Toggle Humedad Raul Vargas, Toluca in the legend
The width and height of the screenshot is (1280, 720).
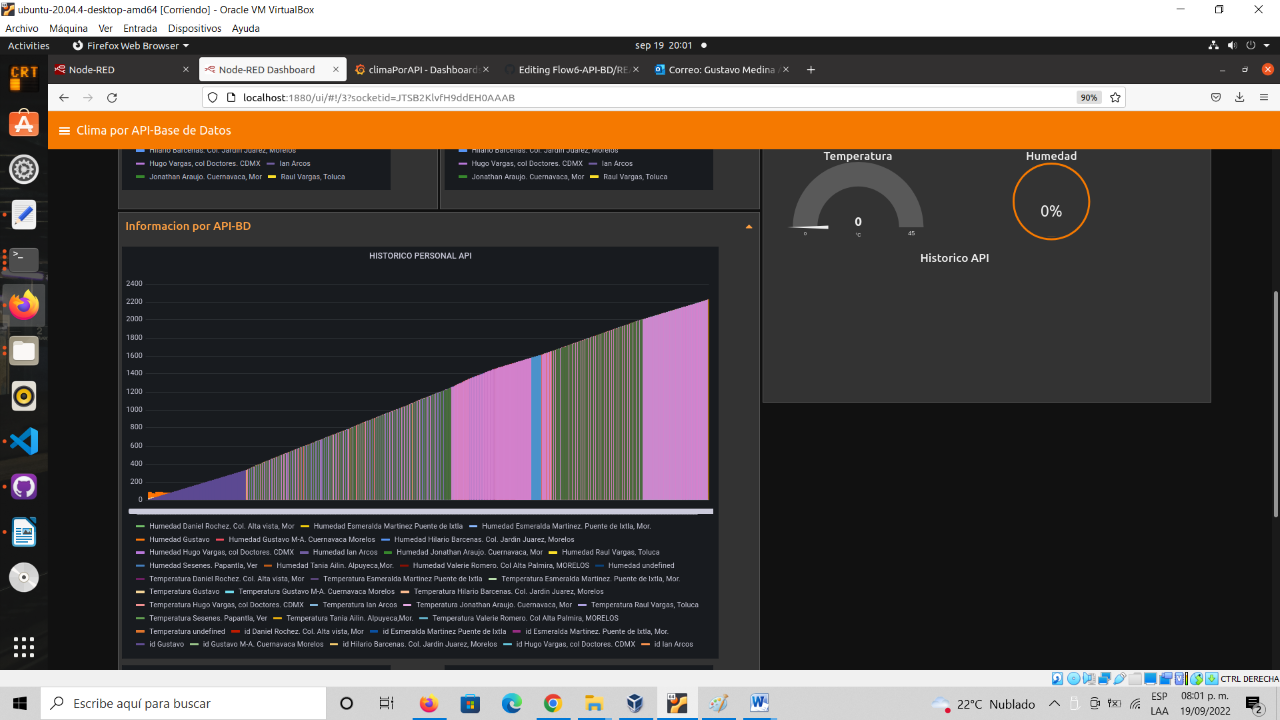[610, 552]
